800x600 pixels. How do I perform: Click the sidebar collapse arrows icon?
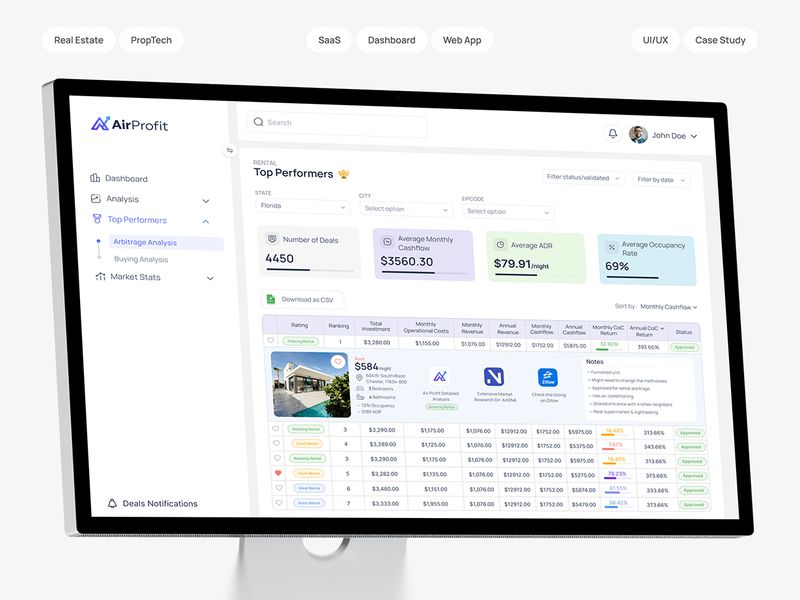click(230, 150)
